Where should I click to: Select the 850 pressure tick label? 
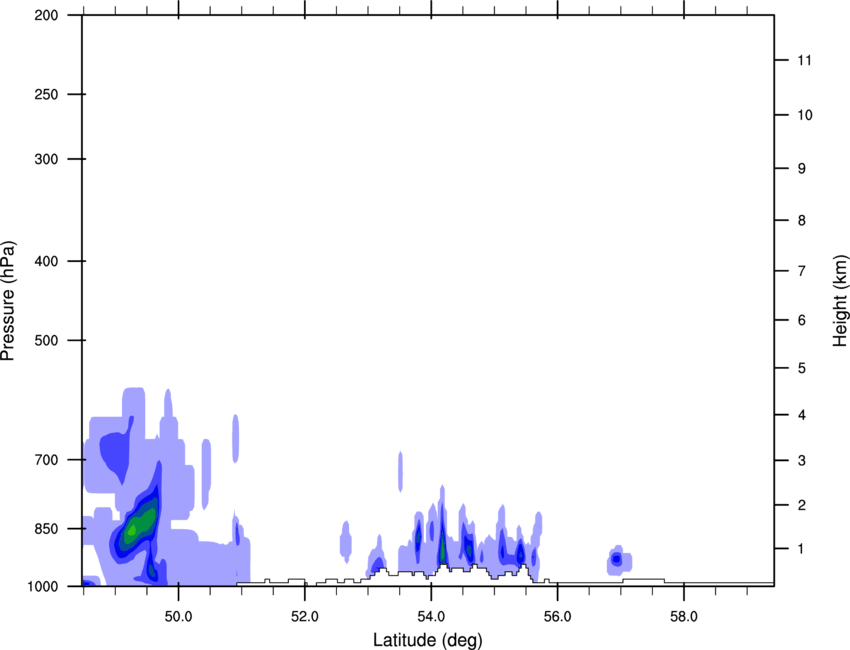(x=46, y=529)
